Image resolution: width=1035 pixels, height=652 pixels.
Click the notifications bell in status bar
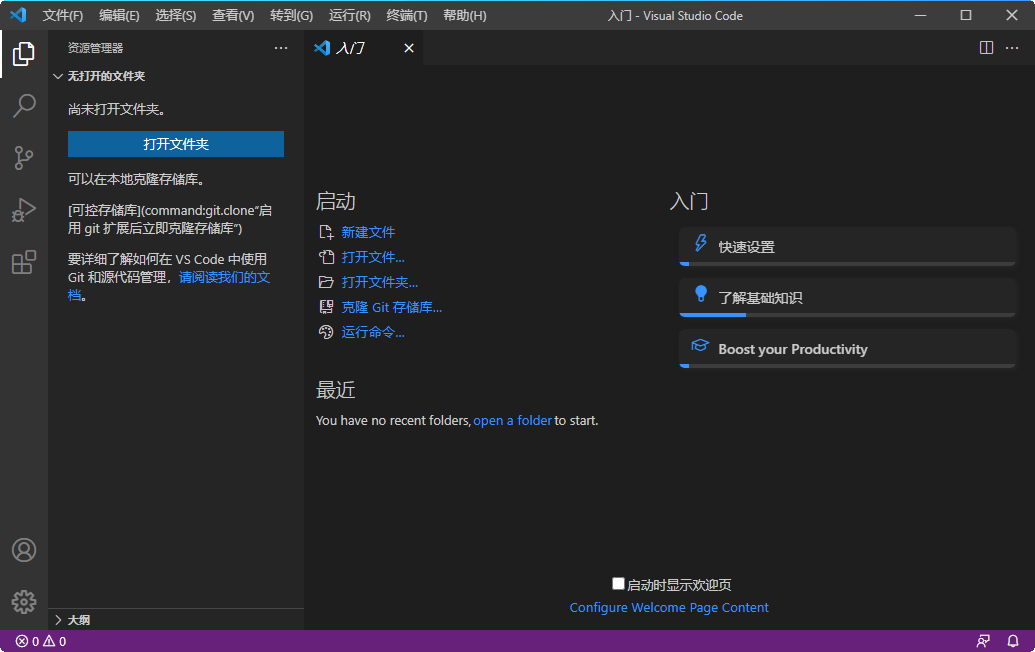coord(1013,641)
